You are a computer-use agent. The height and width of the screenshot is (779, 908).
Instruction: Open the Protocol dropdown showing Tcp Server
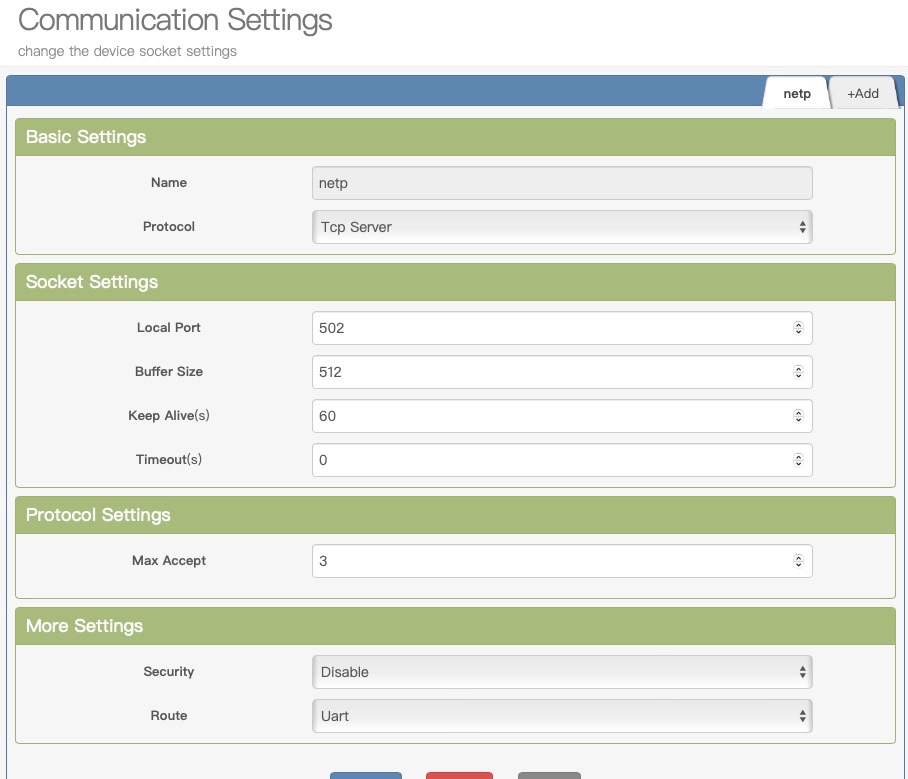[x=561, y=227]
